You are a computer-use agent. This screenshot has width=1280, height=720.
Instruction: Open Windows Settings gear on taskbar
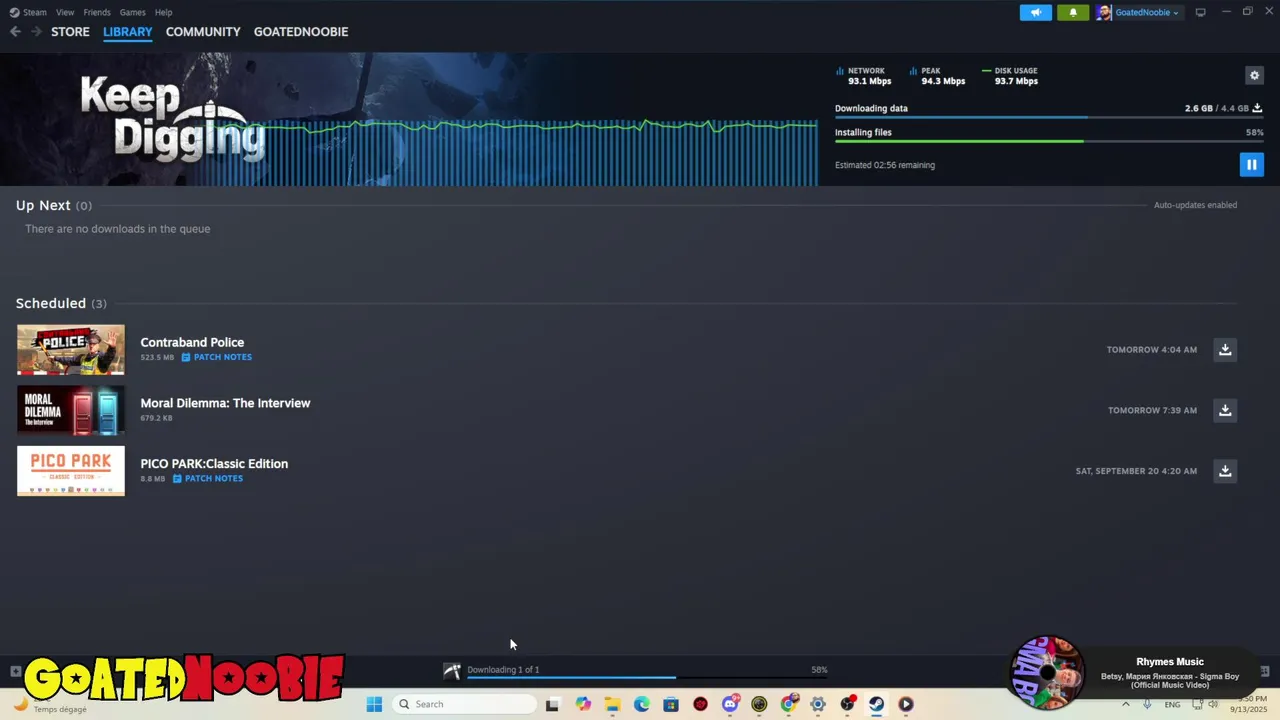[818, 704]
